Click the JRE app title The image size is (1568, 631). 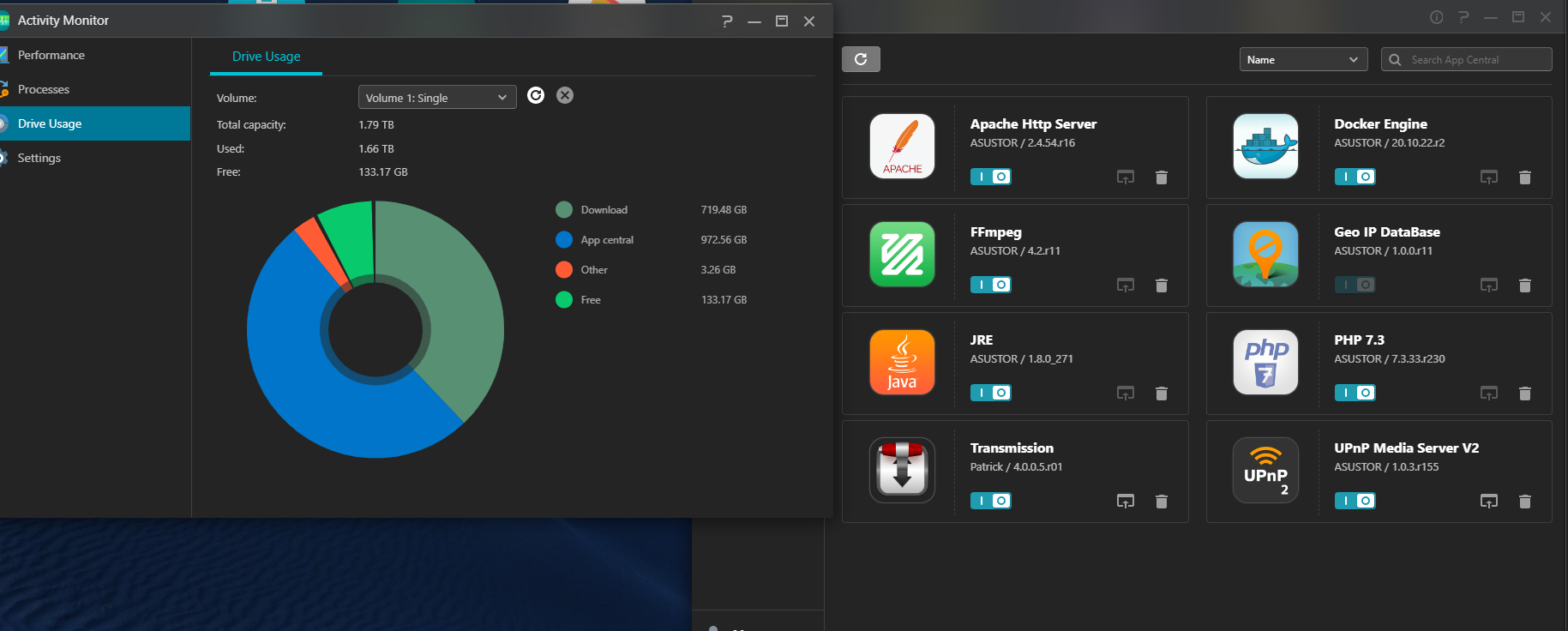[982, 340]
